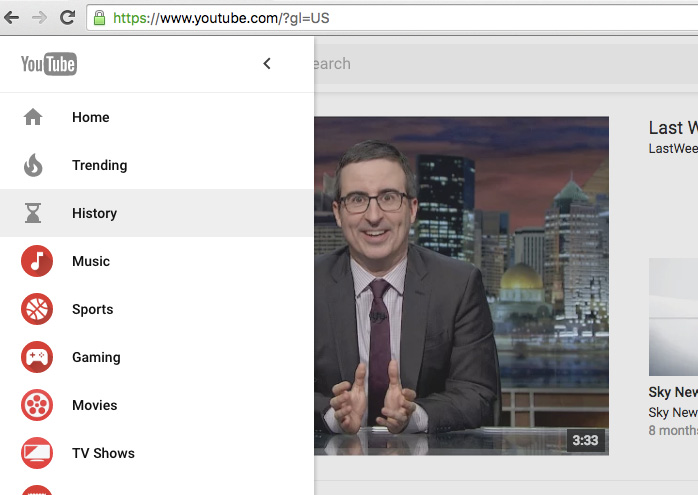698x495 pixels.
Task: Click the TV Shows screen icon
Action: point(37,453)
